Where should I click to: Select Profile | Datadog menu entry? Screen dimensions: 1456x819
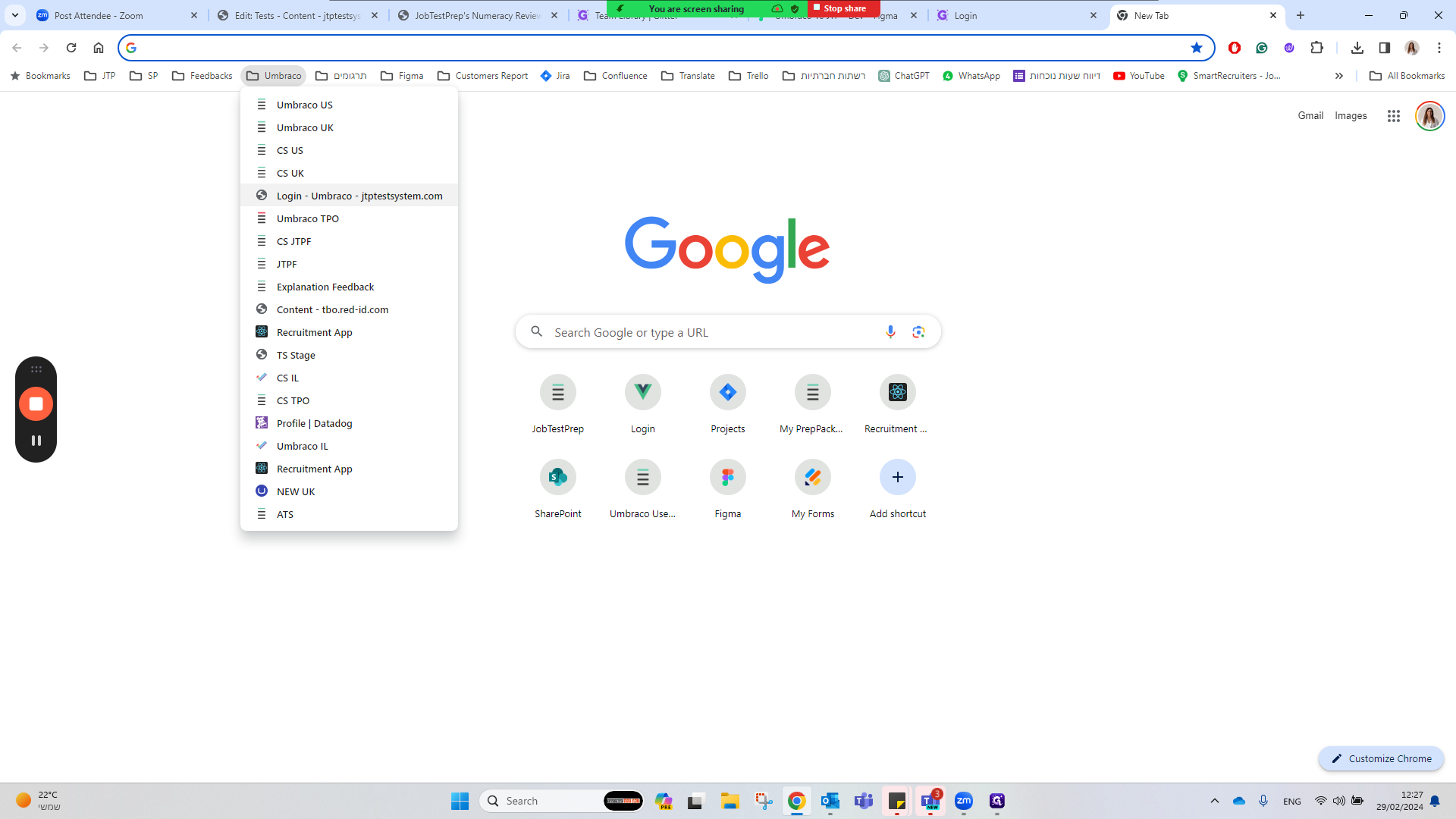click(x=349, y=423)
